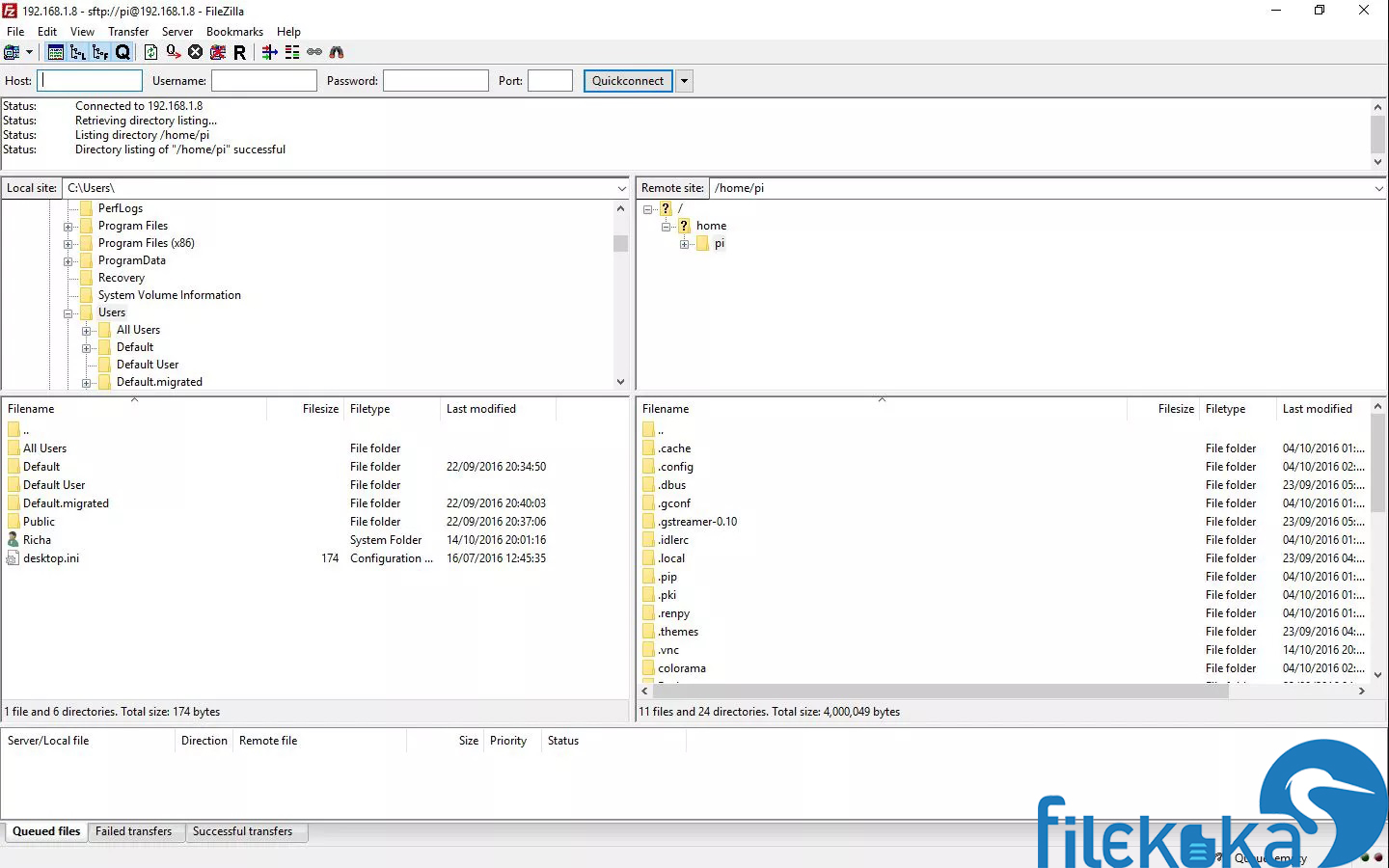Select System Volume Information folder
Image resolution: width=1389 pixels, height=868 pixels.
[169, 295]
